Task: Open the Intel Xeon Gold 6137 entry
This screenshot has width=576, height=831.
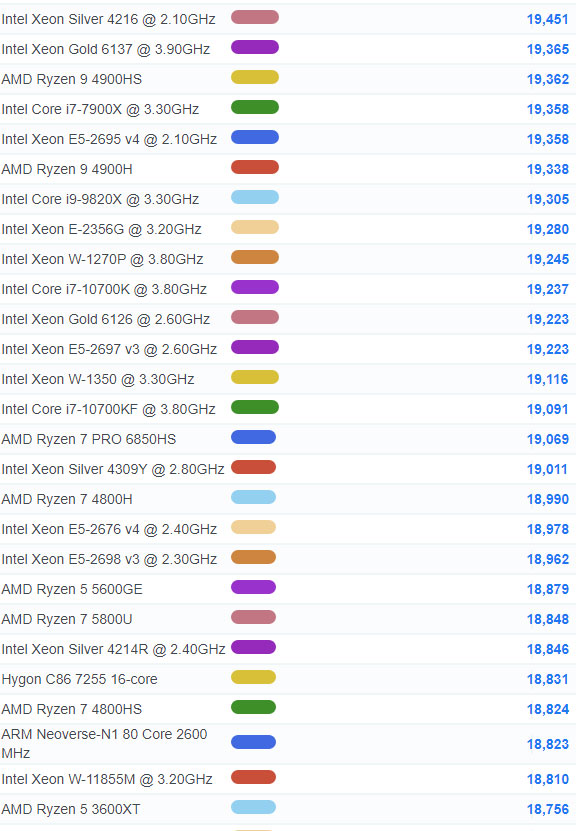Action: pos(105,49)
